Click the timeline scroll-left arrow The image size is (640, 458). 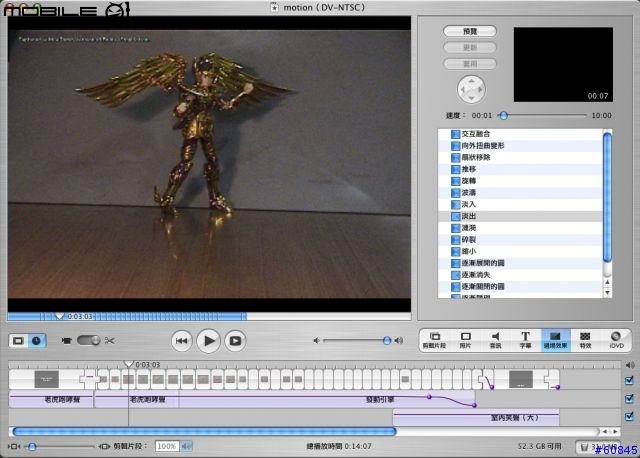click(x=604, y=431)
